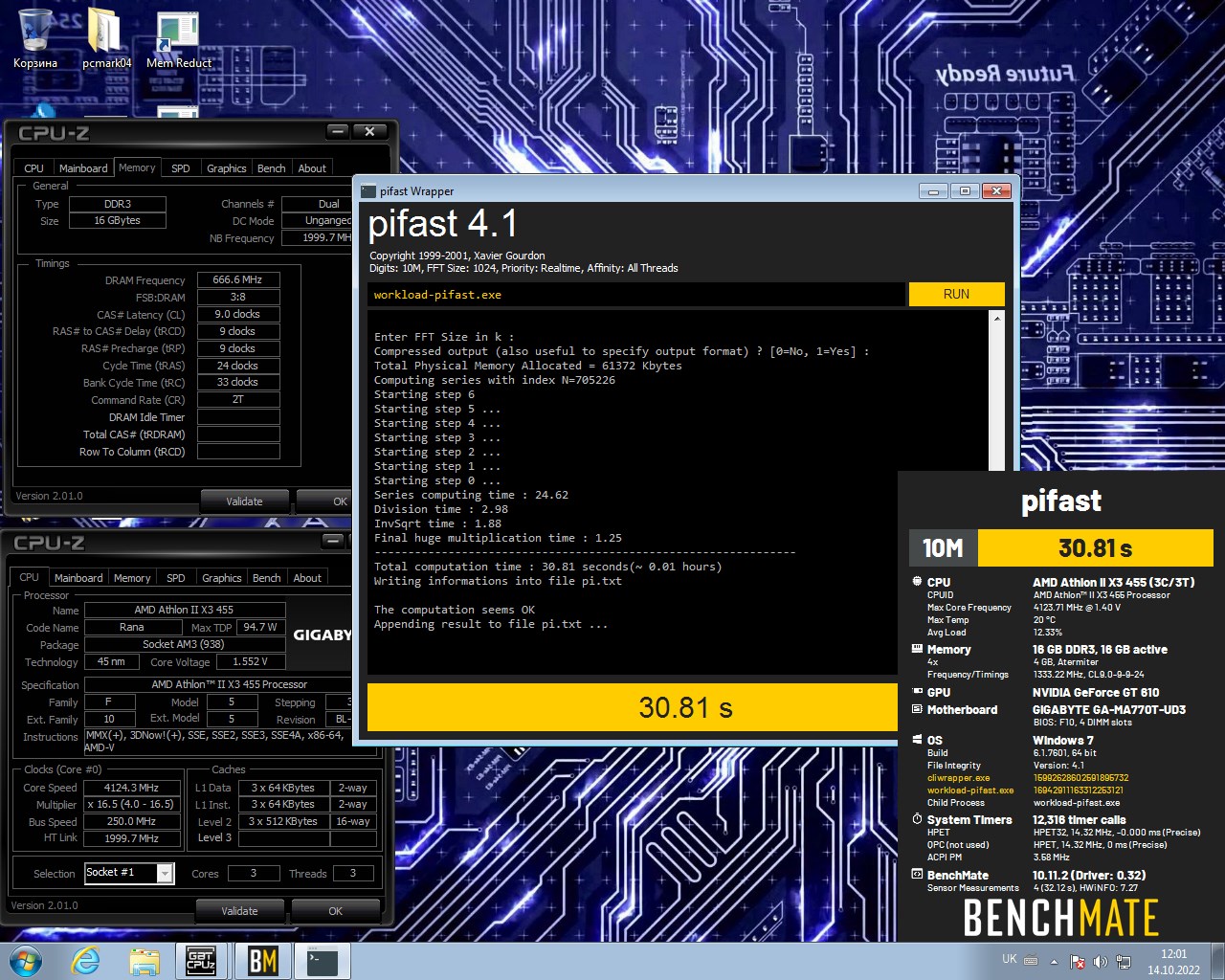Expand the Socket #1 selection dropdown
The height and width of the screenshot is (980, 1225).
165,873
